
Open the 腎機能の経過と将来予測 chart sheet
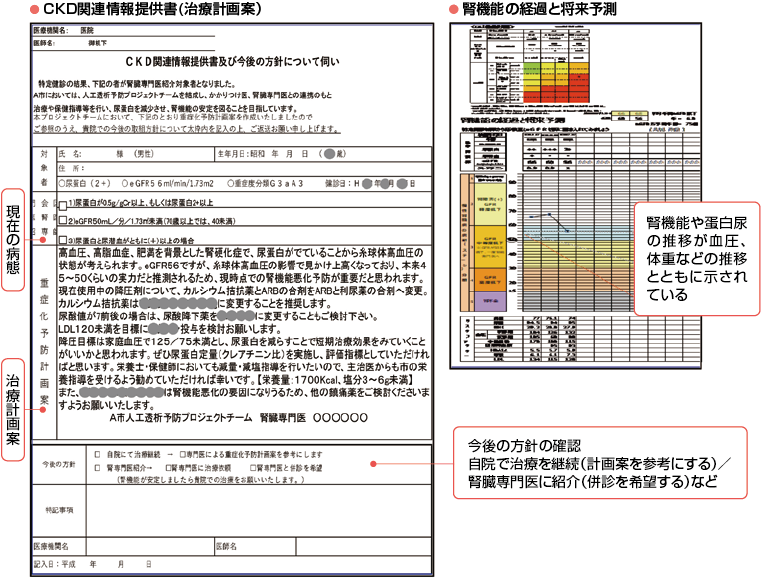[x=576, y=195]
